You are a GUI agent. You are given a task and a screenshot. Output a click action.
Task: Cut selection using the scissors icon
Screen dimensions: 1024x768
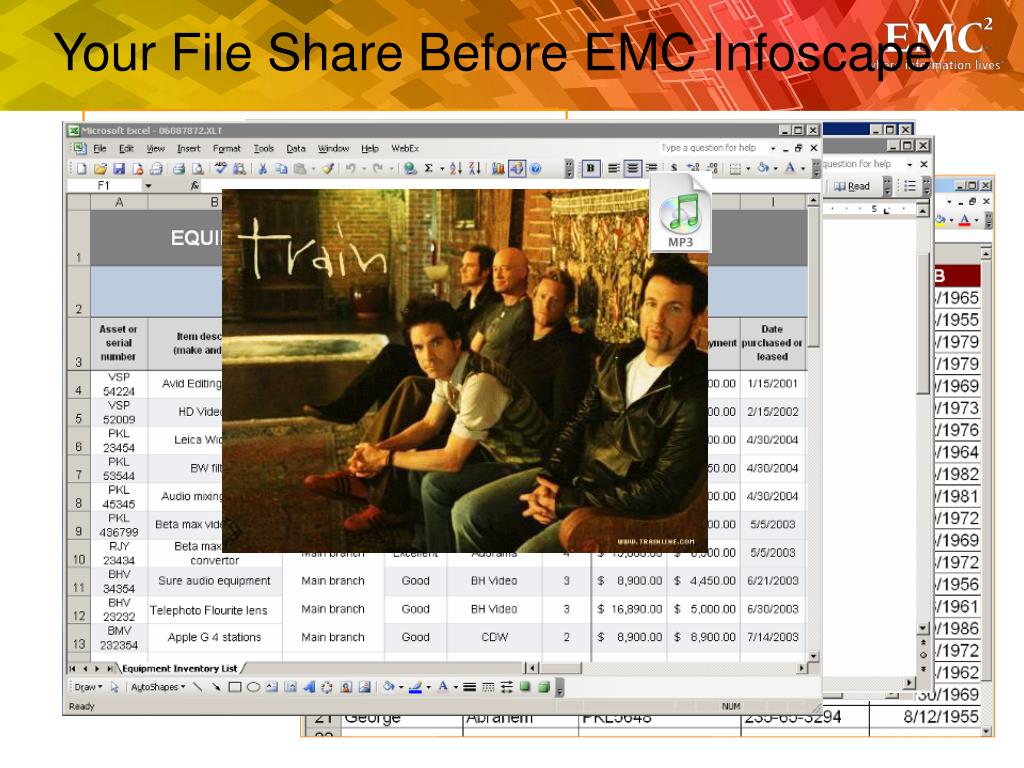(263, 168)
